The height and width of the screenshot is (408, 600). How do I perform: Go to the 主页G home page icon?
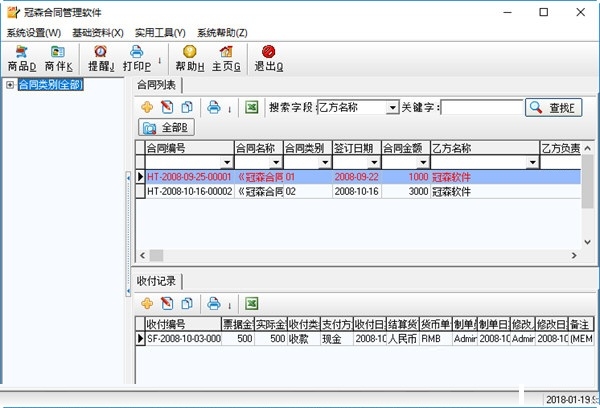click(226, 59)
